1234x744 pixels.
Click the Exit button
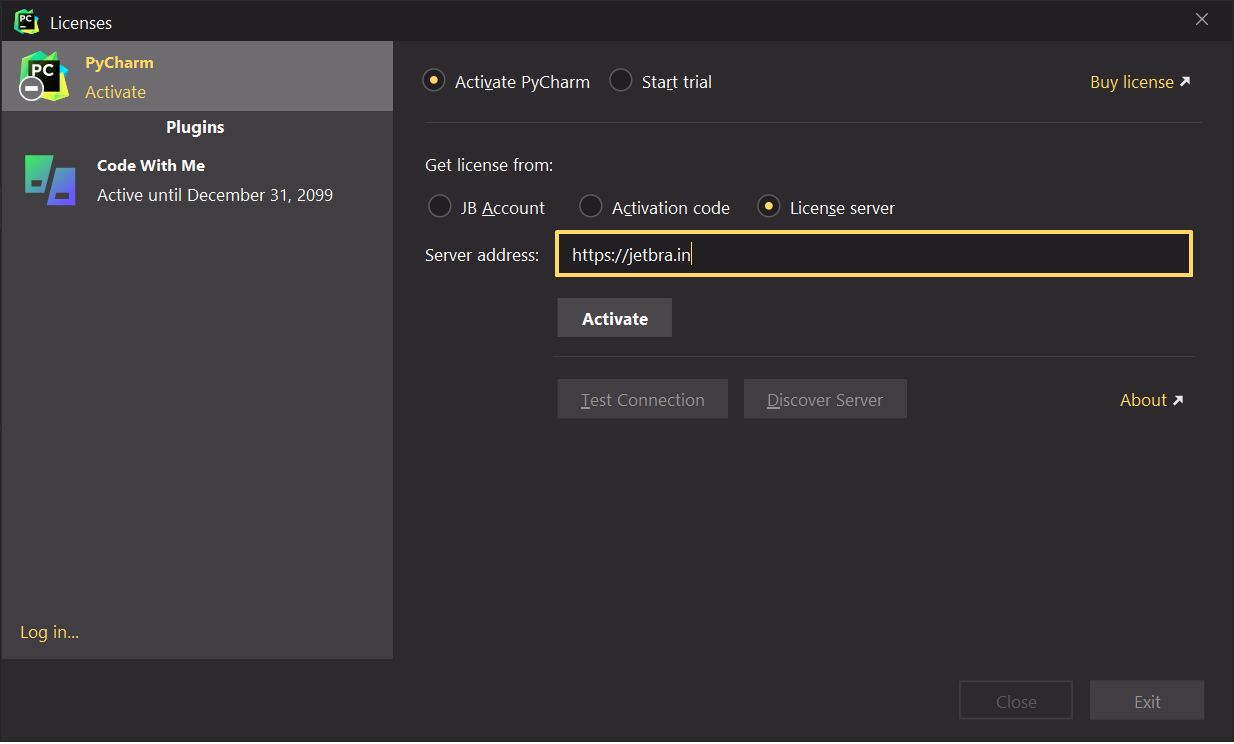(1147, 701)
